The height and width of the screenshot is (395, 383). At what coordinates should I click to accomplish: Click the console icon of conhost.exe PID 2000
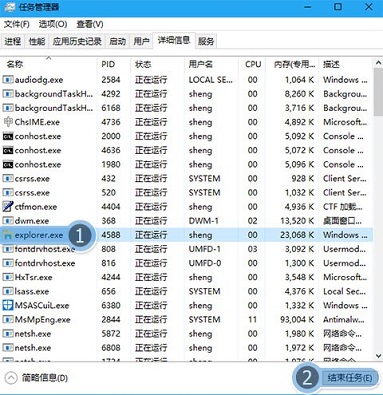point(8,136)
